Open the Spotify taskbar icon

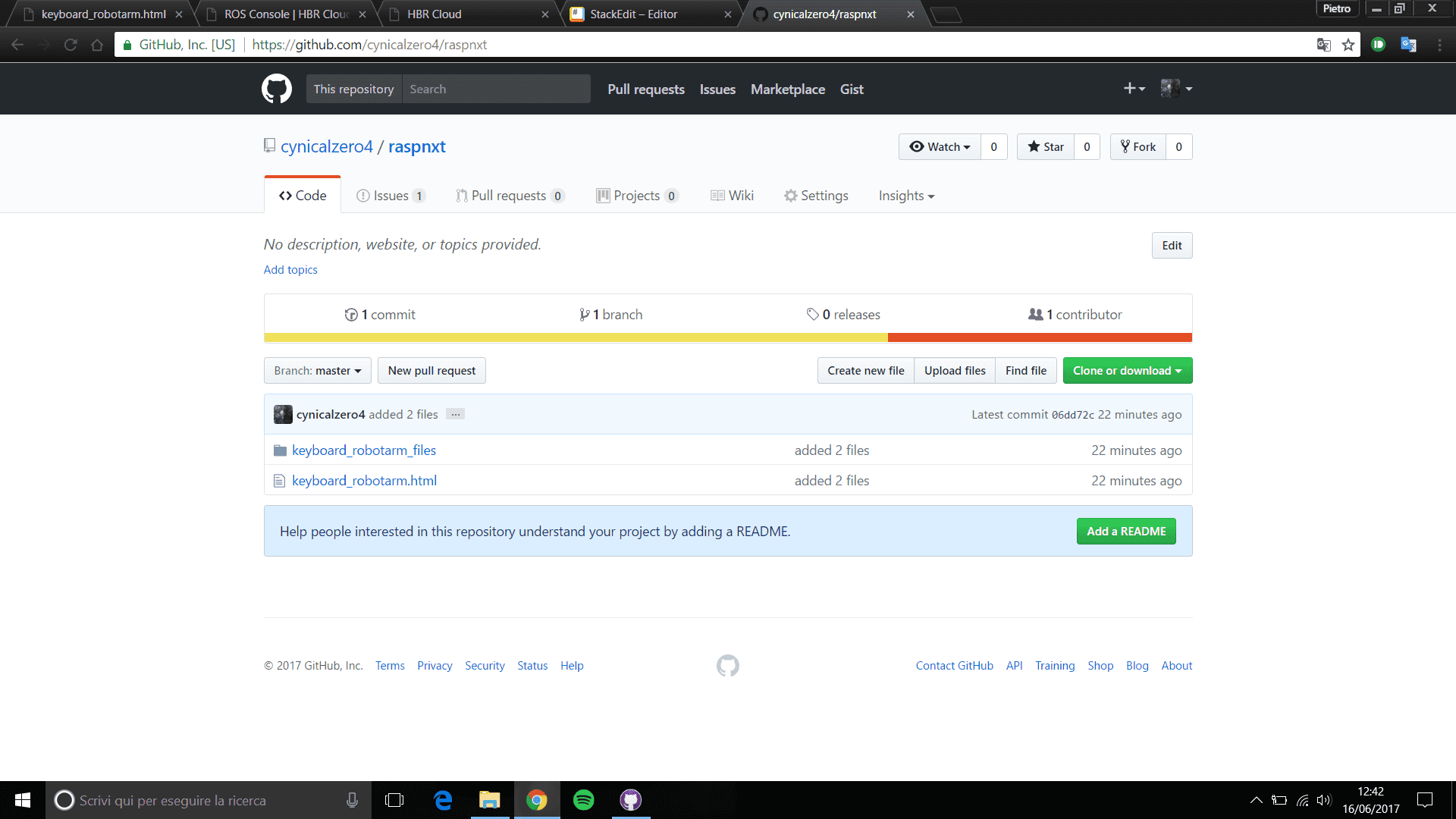click(583, 800)
